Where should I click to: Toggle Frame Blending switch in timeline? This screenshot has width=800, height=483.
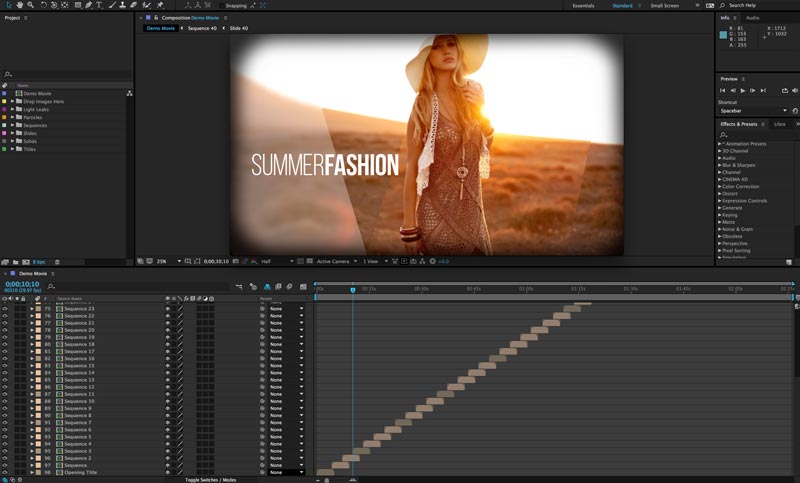[278, 287]
